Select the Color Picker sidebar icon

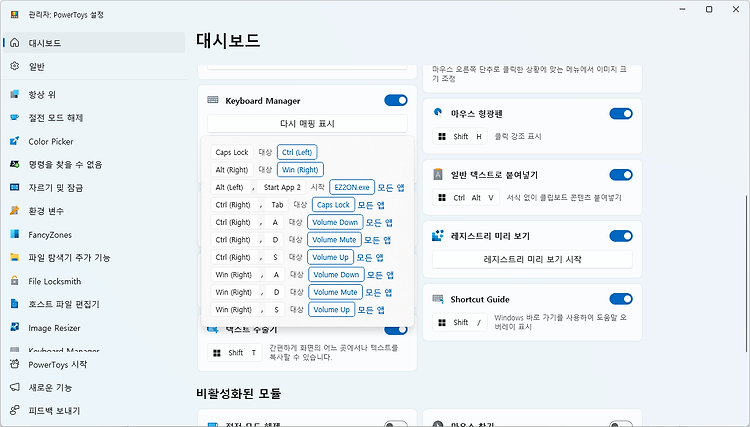coord(15,141)
